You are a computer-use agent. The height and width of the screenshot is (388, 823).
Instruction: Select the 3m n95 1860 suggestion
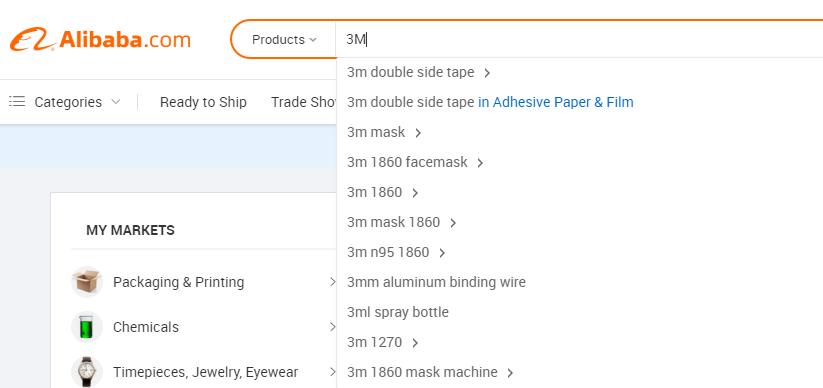(x=388, y=253)
